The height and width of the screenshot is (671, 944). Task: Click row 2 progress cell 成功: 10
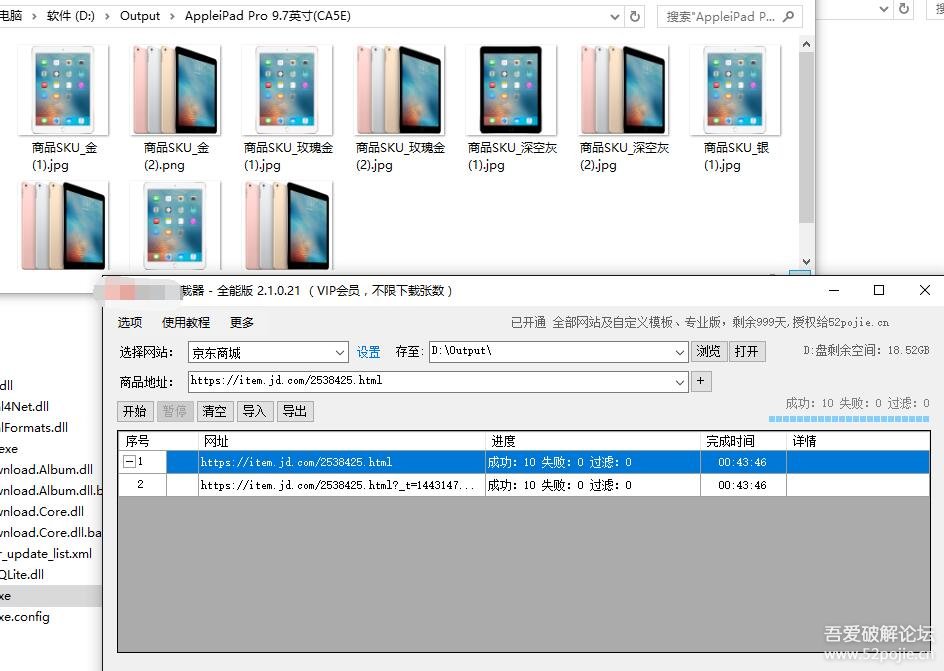point(593,485)
